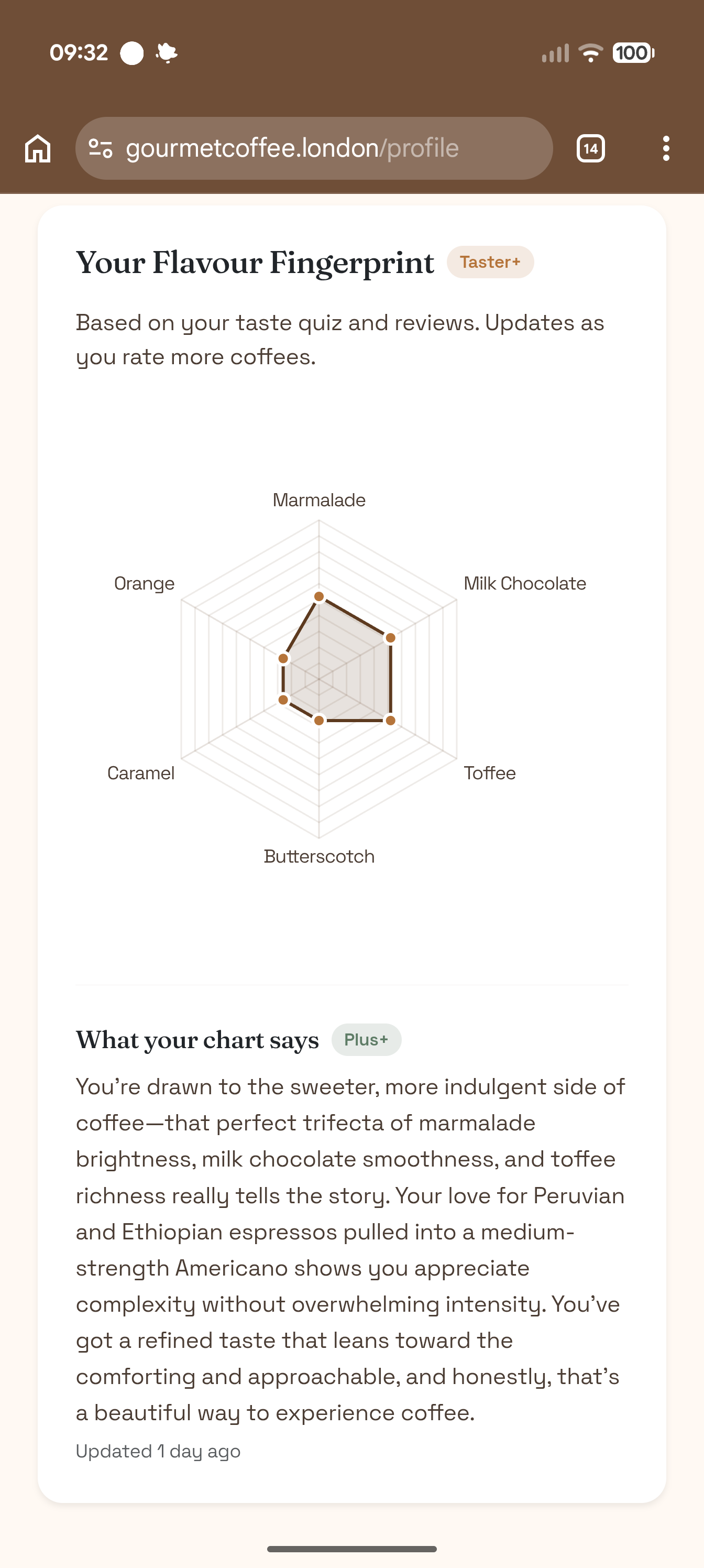The image size is (704, 1568).
Task: Tap Updated 1 day ago text
Action: tap(157, 1451)
